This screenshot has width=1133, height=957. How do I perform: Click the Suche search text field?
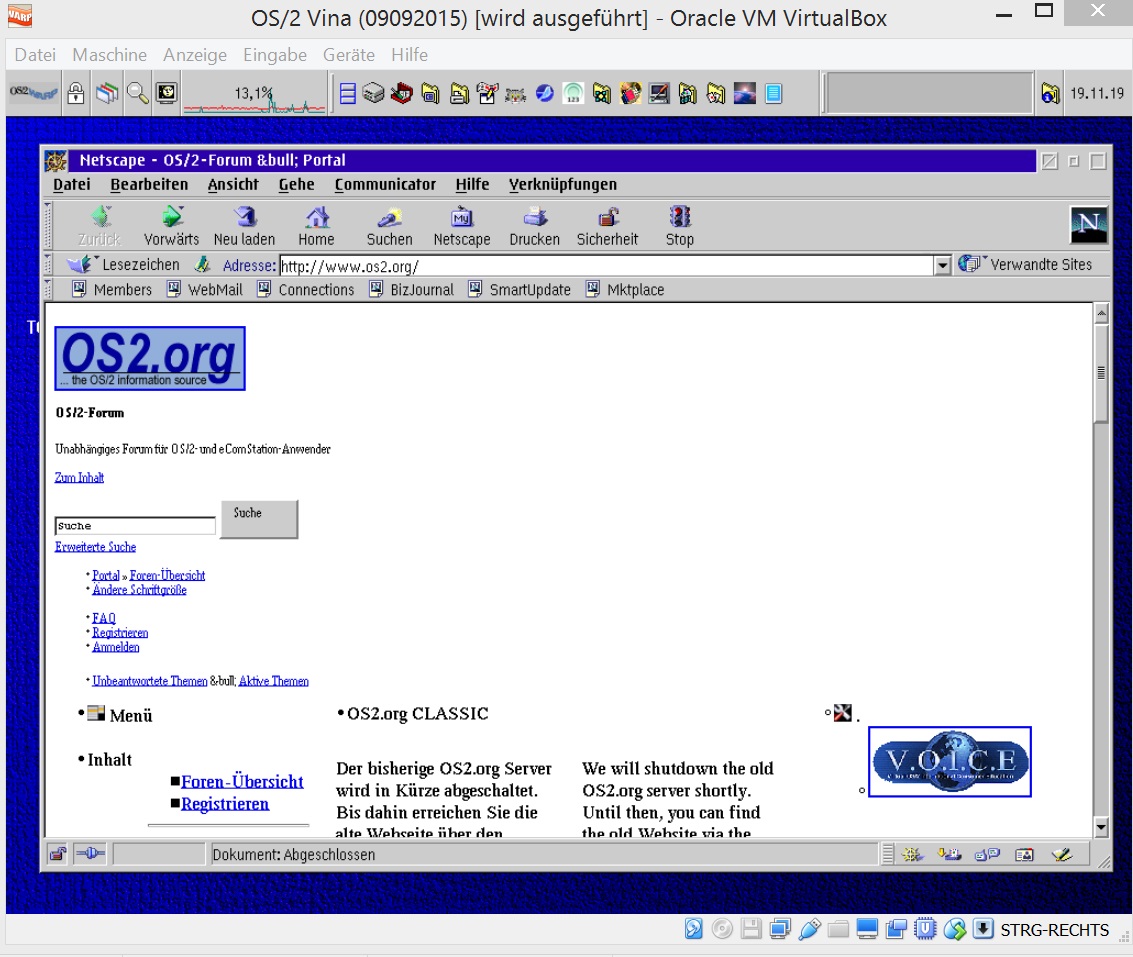pyautogui.click(x=135, y=525)
